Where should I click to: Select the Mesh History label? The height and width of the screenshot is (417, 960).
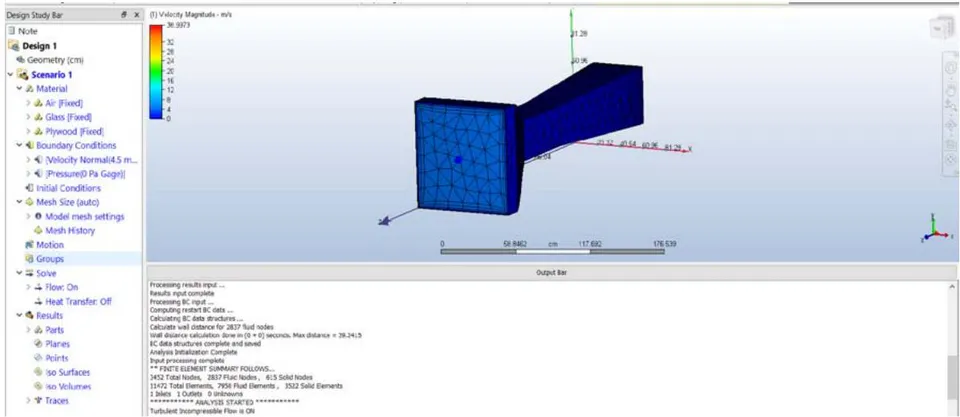click(x=70, y=231)
